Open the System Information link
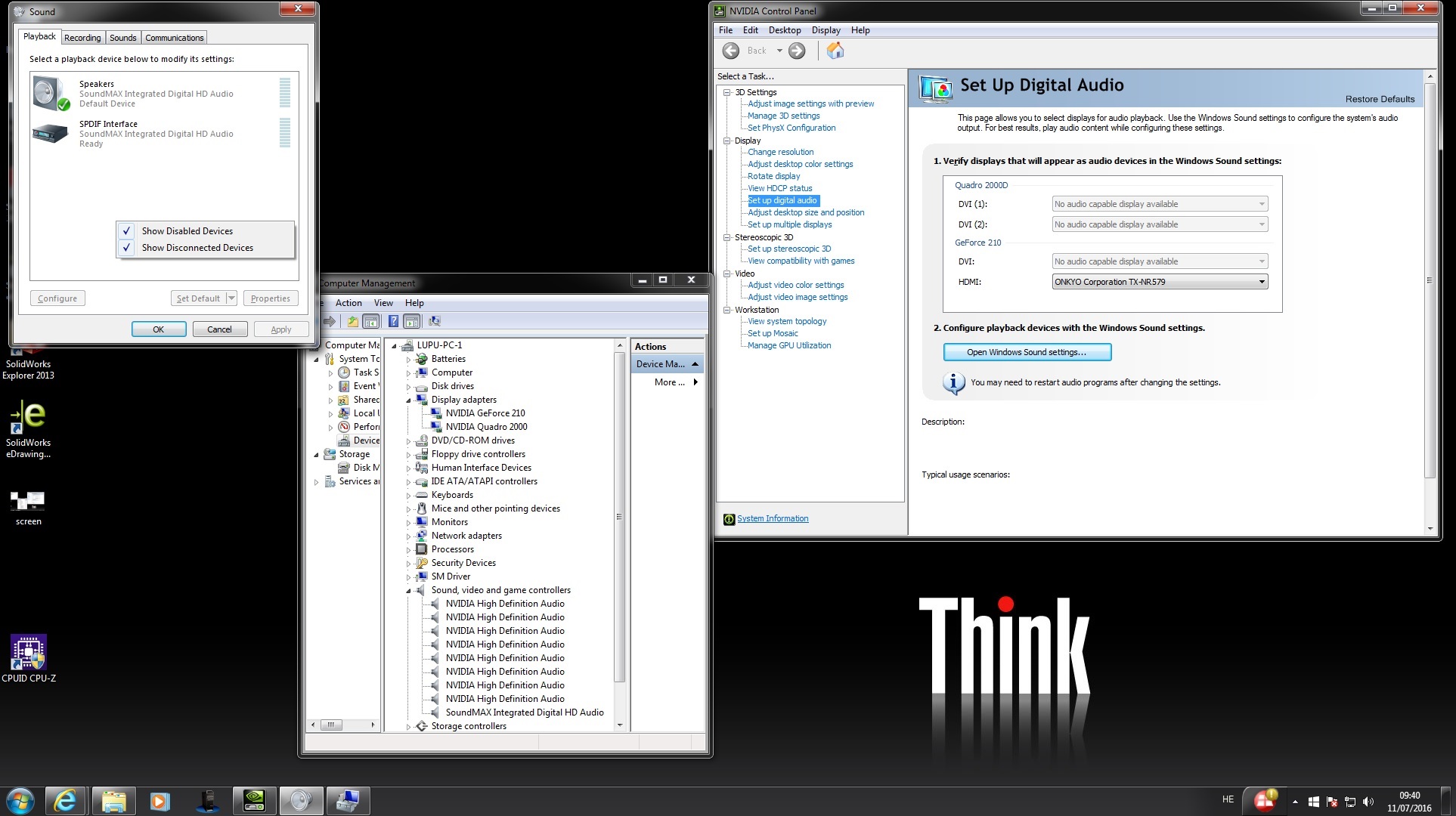Viewport: 1456px width, 816px height. (773, 518)
